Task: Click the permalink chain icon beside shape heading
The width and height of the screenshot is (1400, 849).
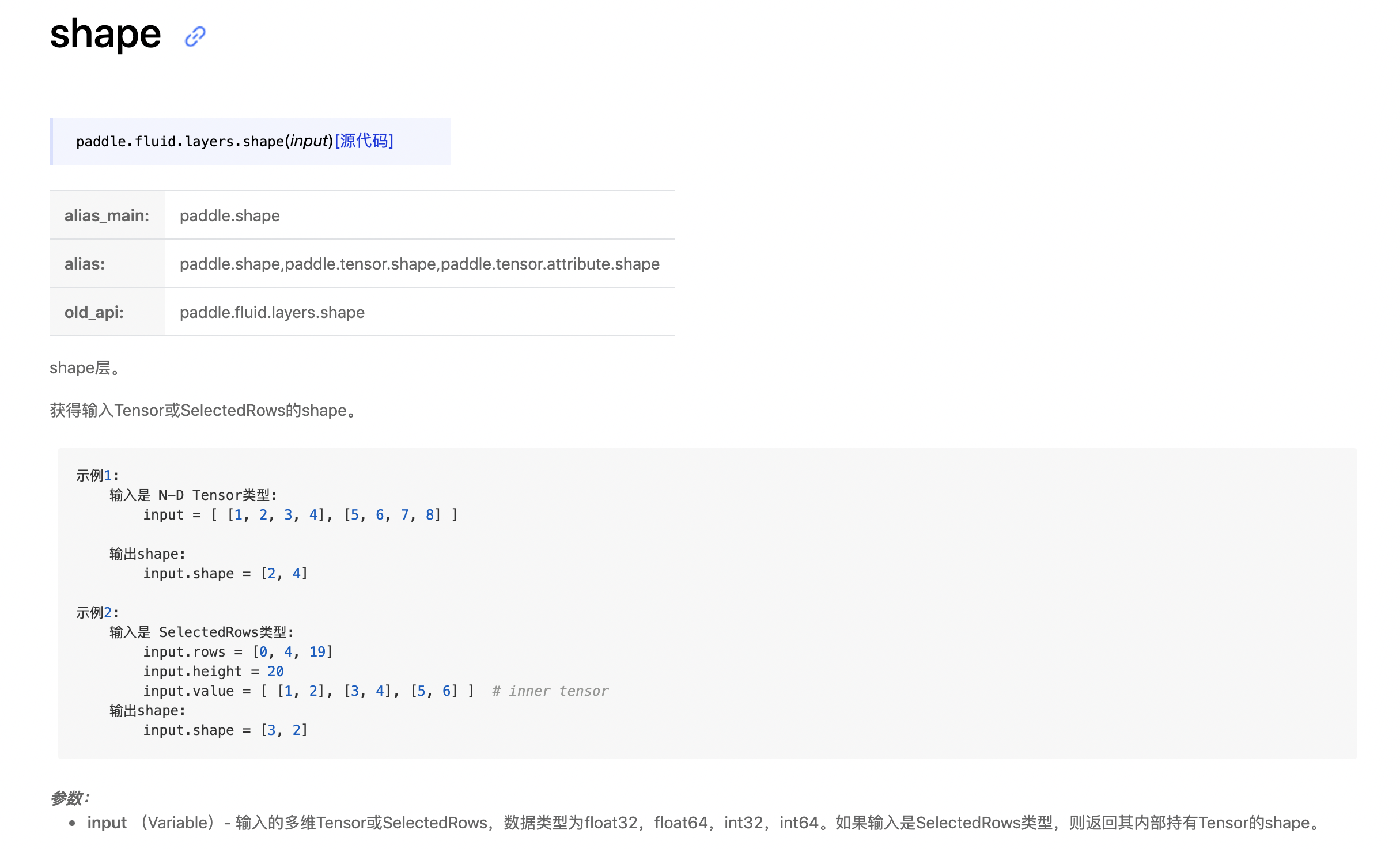Action: (195, 36)
